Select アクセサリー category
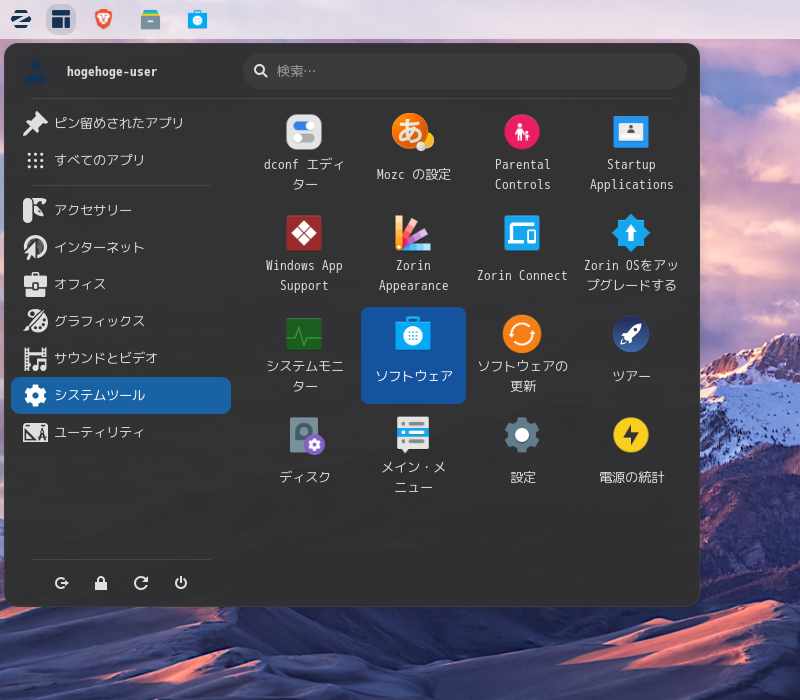Viewport: 800px width, 700px height. tap(121, 210)
